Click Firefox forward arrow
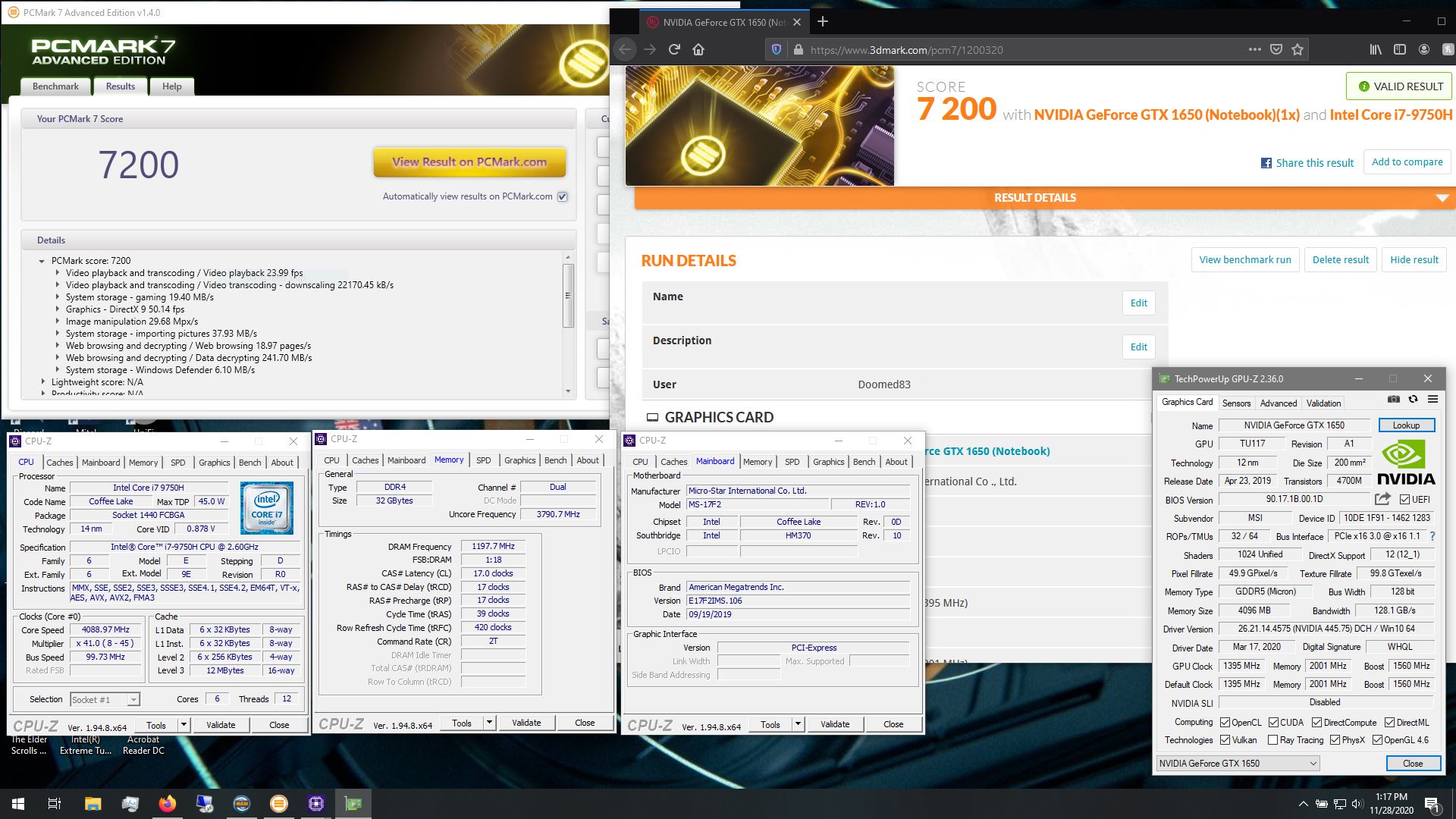 click(650, 49)
